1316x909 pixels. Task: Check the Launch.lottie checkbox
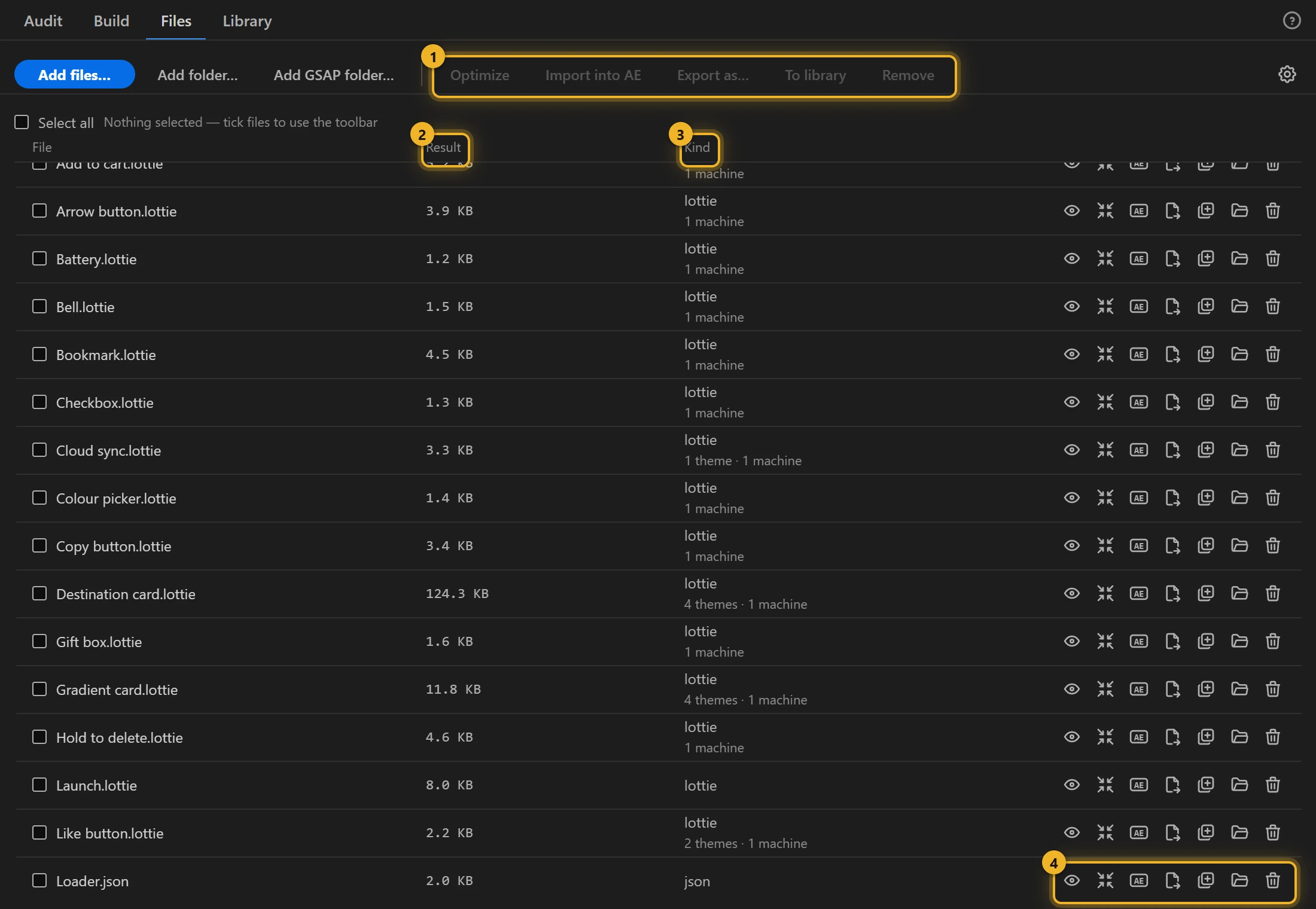click(39, 785)
